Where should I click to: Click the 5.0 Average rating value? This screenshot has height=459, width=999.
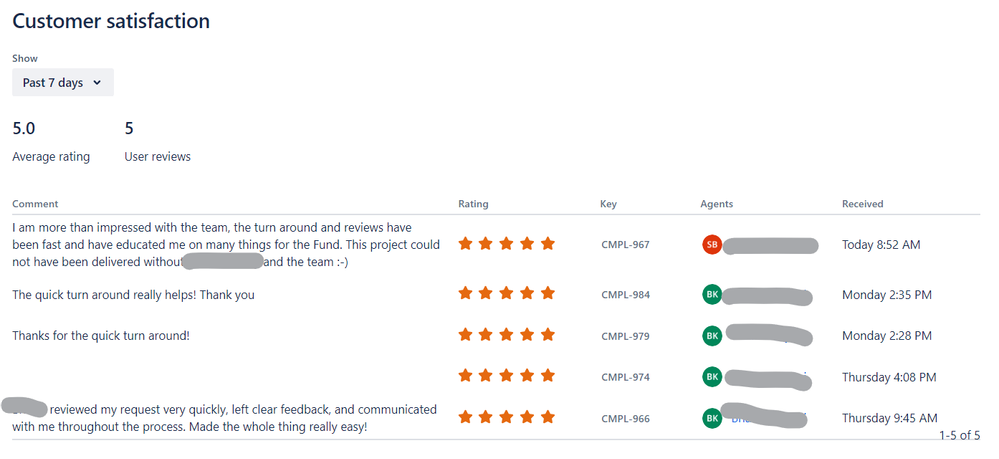tap(24, 129)
